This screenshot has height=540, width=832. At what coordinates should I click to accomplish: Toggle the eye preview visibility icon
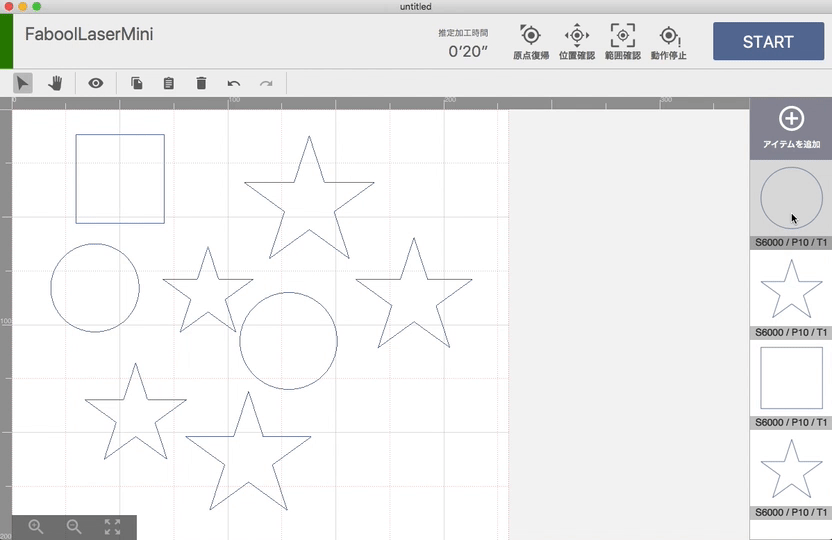click(96, 83)
